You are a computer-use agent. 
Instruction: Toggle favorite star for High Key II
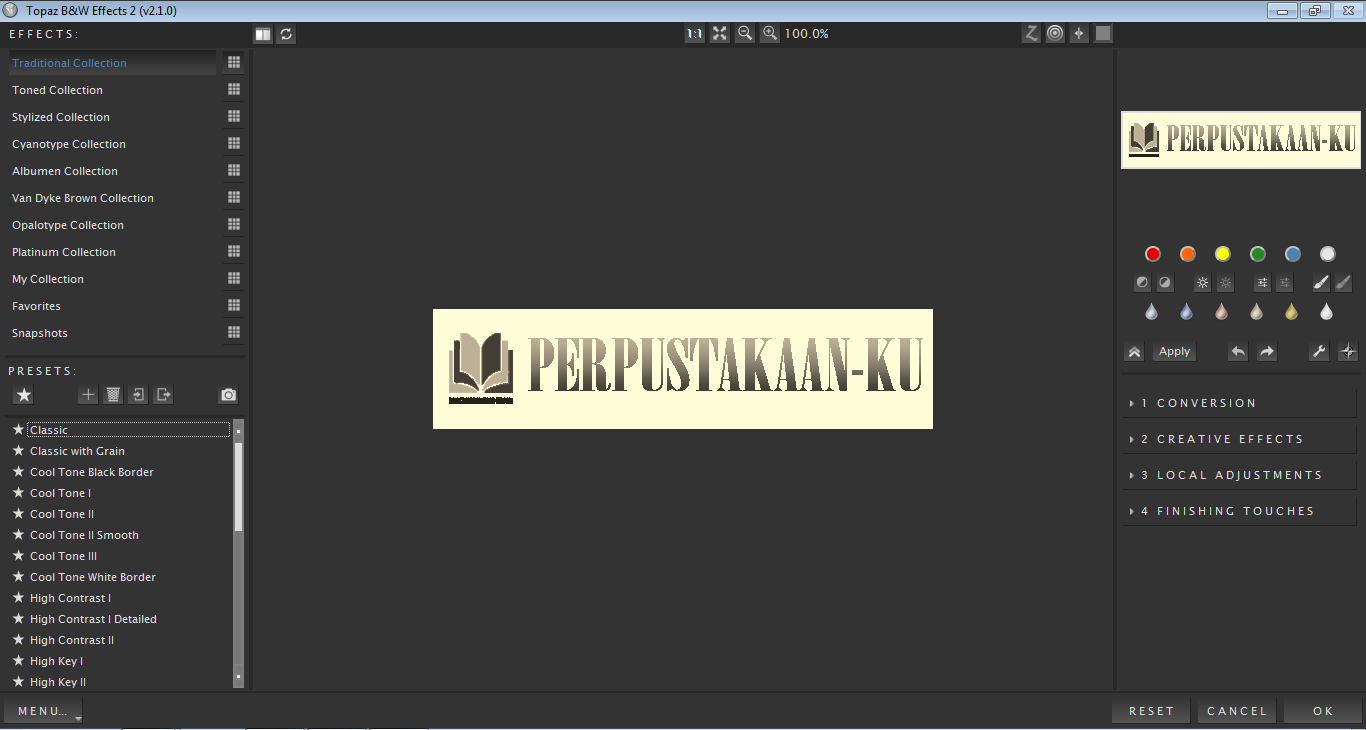pos(18,682)
